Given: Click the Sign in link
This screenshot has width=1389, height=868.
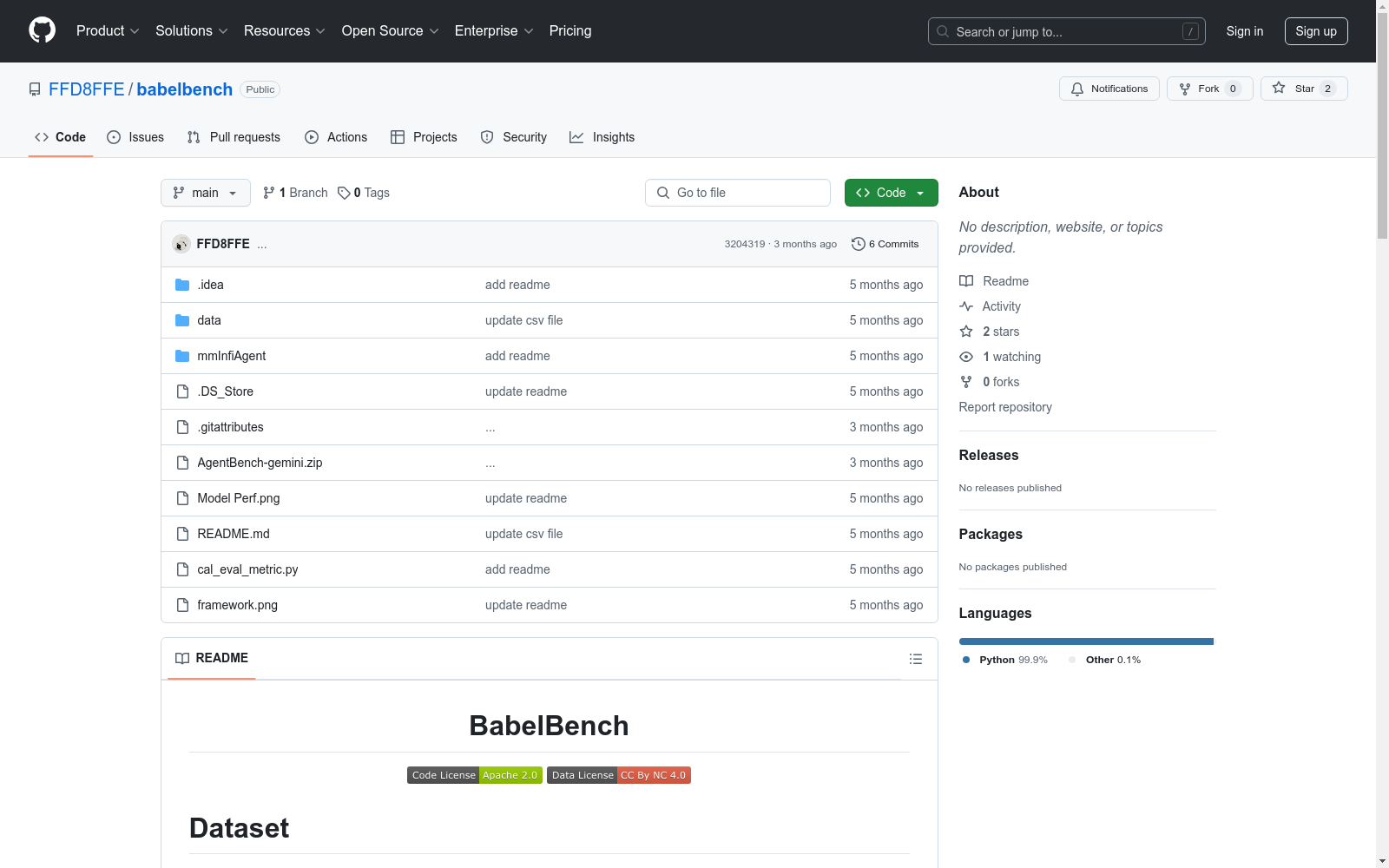Looking at the screenshot, I should coord(1245,31).
